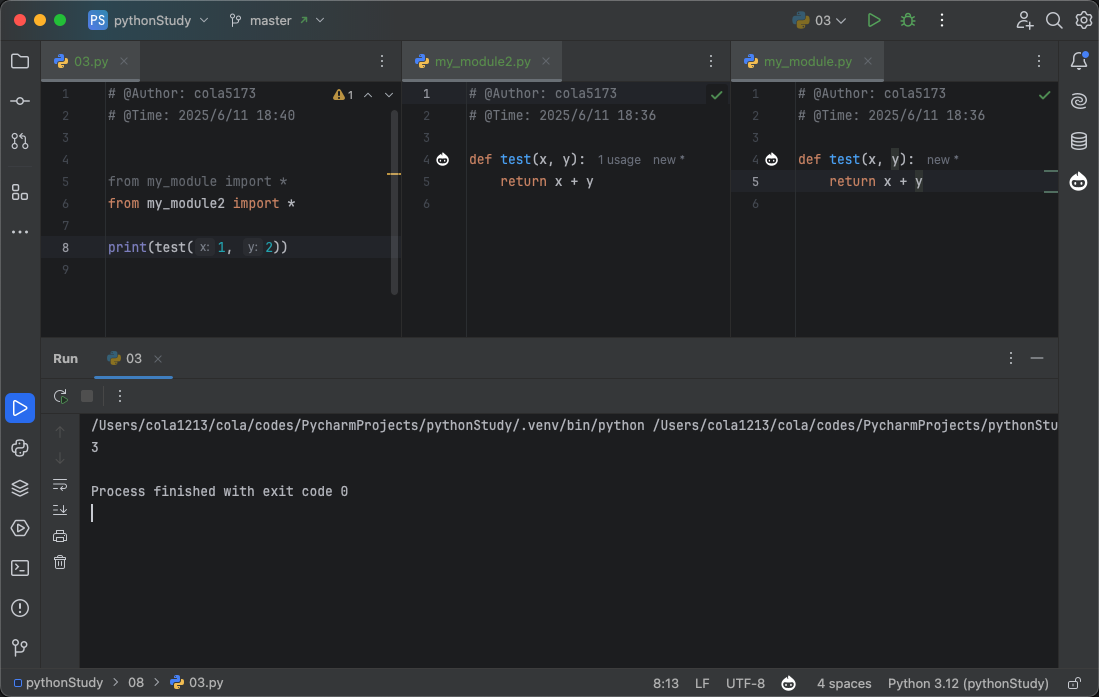This screenshot has width=1099, height=697.
Task: Open the Copilot-style assistant icon in right sidebar
Action: pos(1078,182)
